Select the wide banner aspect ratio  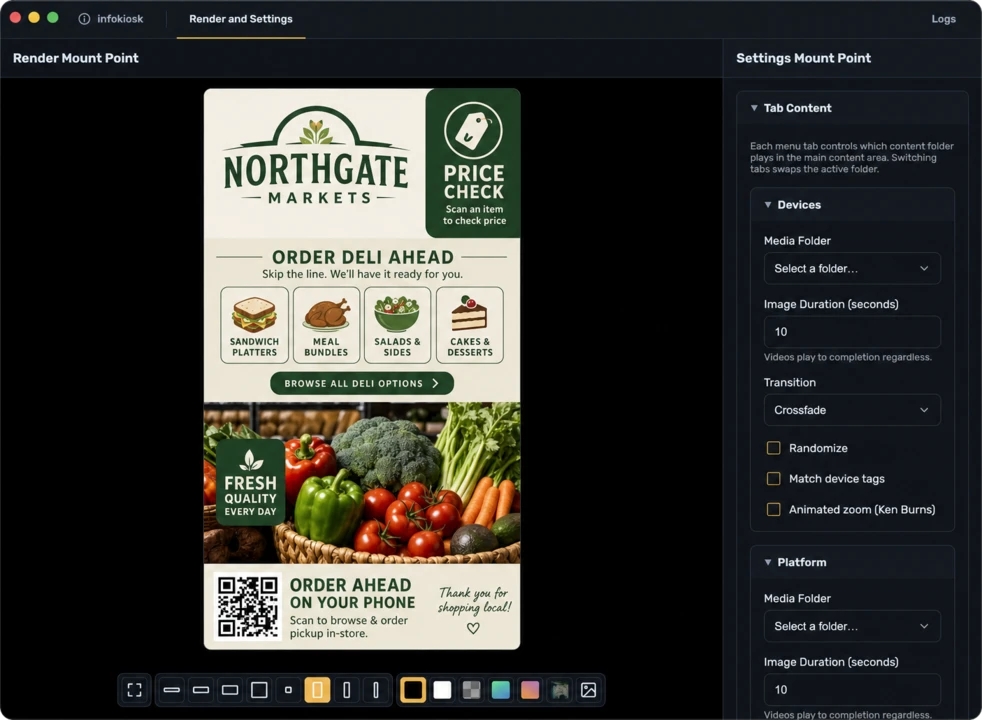(201, 690)
